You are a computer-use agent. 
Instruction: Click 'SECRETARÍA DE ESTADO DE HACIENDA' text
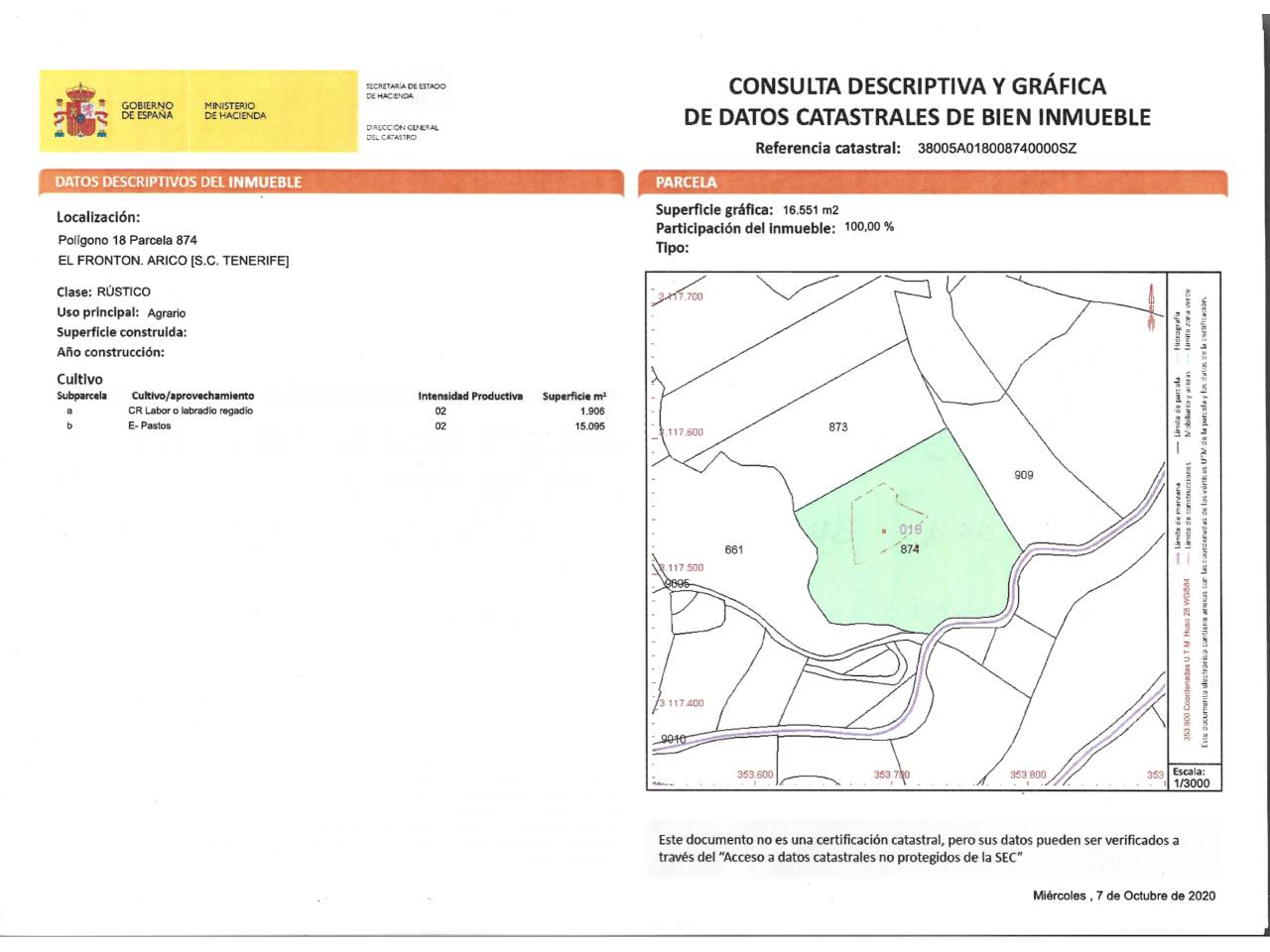406,90
